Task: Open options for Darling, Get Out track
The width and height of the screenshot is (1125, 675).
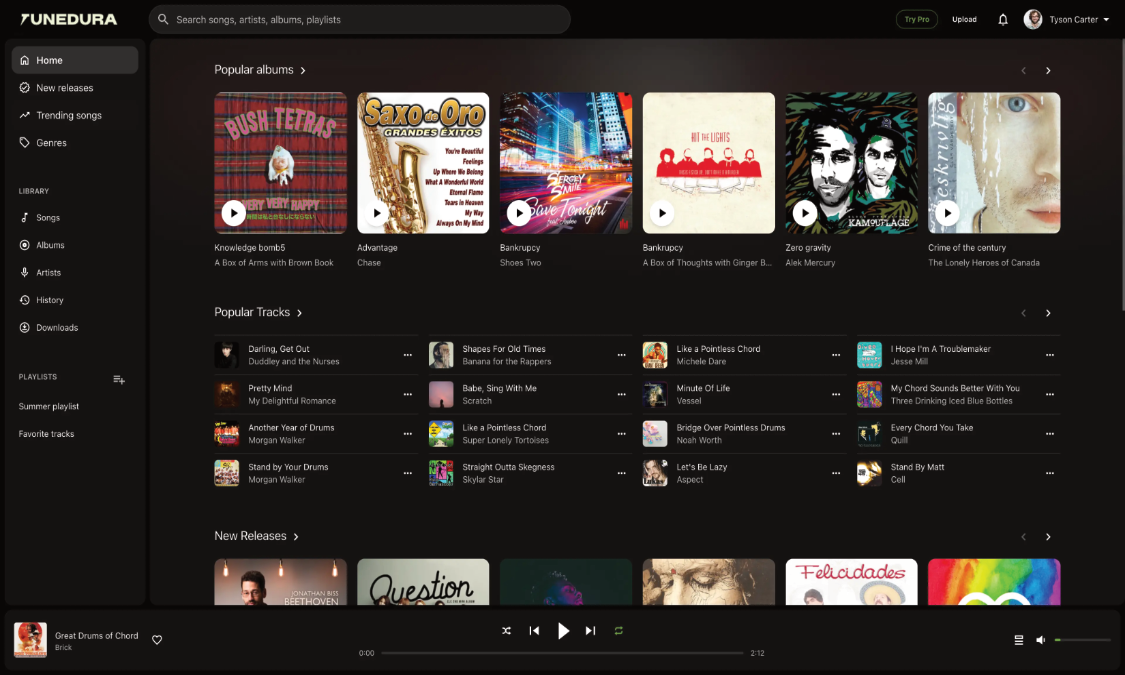Action: coord(407,355)
